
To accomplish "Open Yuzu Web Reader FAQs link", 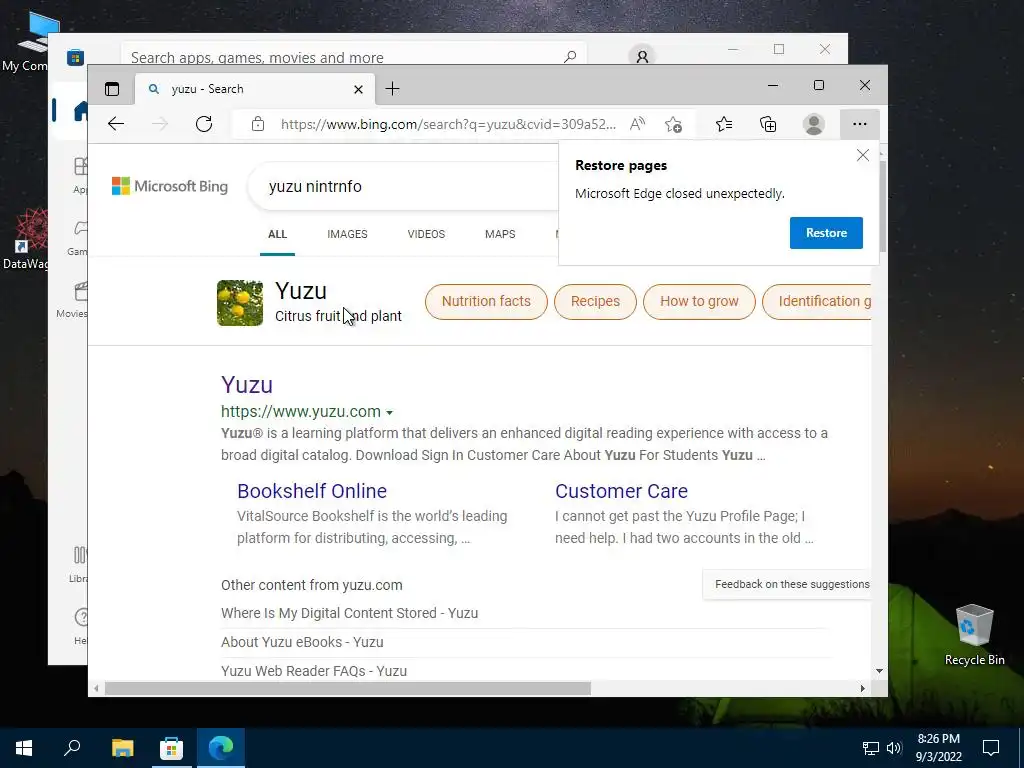I will pos(314,671).
